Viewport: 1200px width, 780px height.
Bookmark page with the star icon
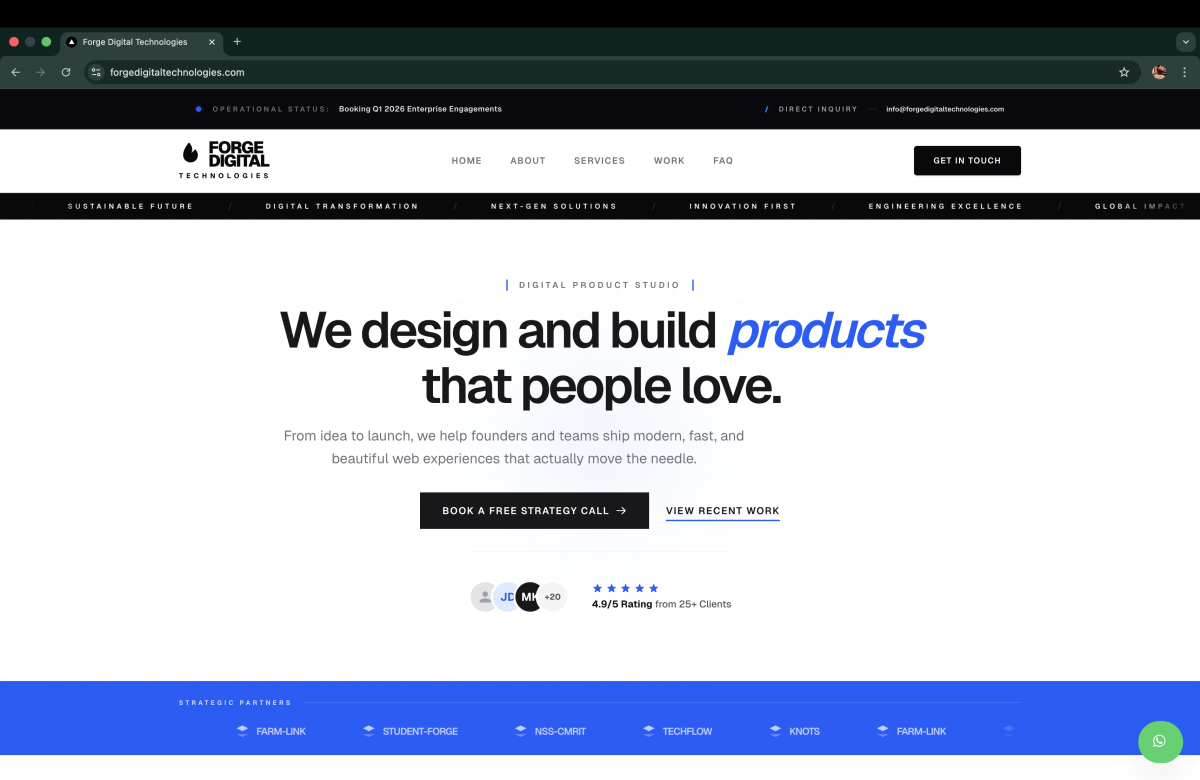pos(1124,72)
